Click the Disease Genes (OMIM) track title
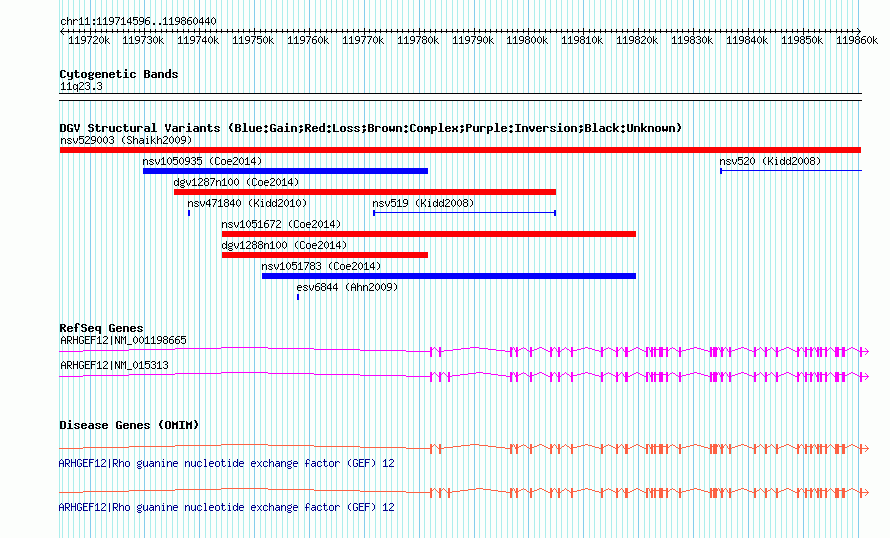The image size is (890, 538). tap(129, 425)
